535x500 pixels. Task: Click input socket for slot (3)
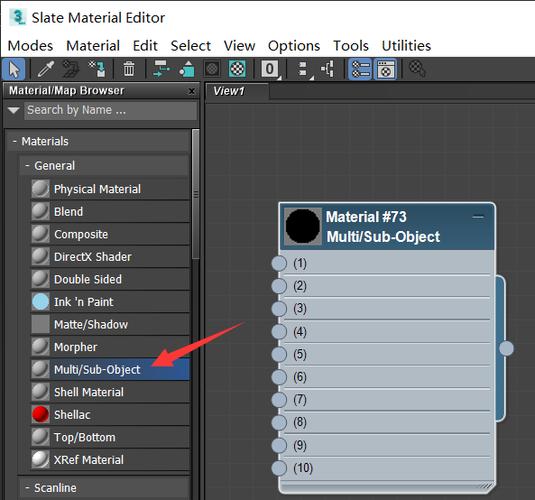(x=279, y=309)
